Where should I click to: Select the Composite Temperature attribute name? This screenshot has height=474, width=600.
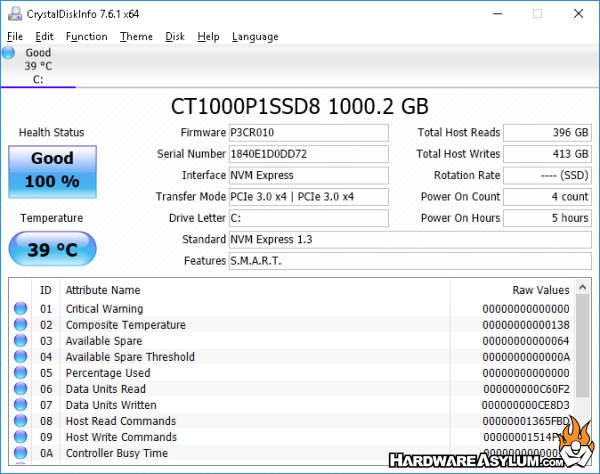coord(126,325)
